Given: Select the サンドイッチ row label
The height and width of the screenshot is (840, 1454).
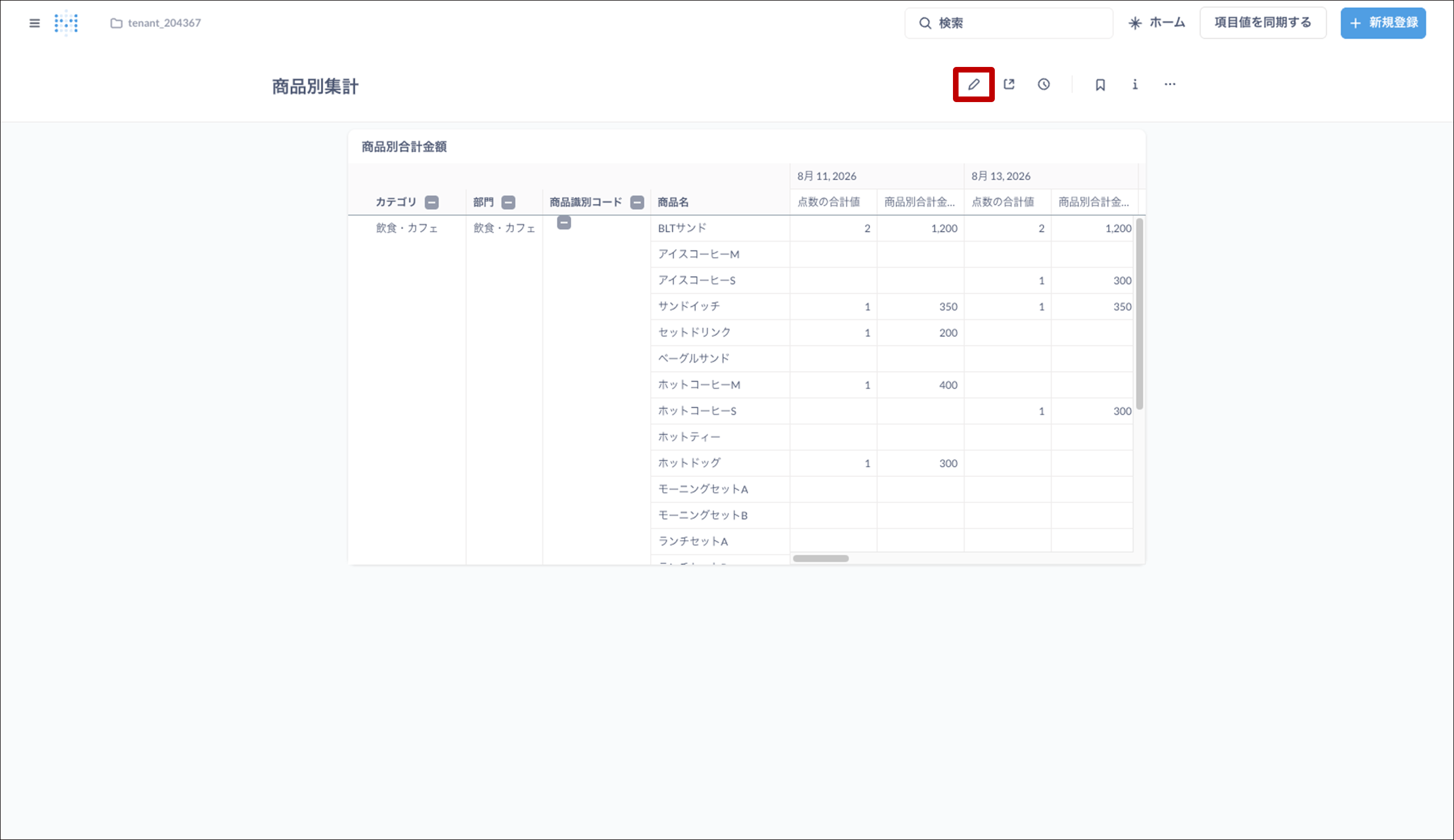Looking at the screenshot, I should point(689,306).
